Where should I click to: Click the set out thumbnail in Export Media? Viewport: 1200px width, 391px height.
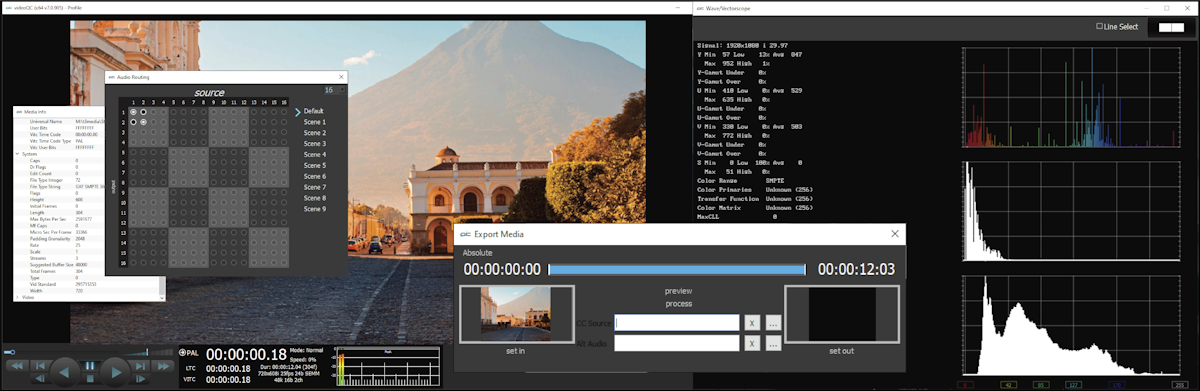click(x=842, y=315)
